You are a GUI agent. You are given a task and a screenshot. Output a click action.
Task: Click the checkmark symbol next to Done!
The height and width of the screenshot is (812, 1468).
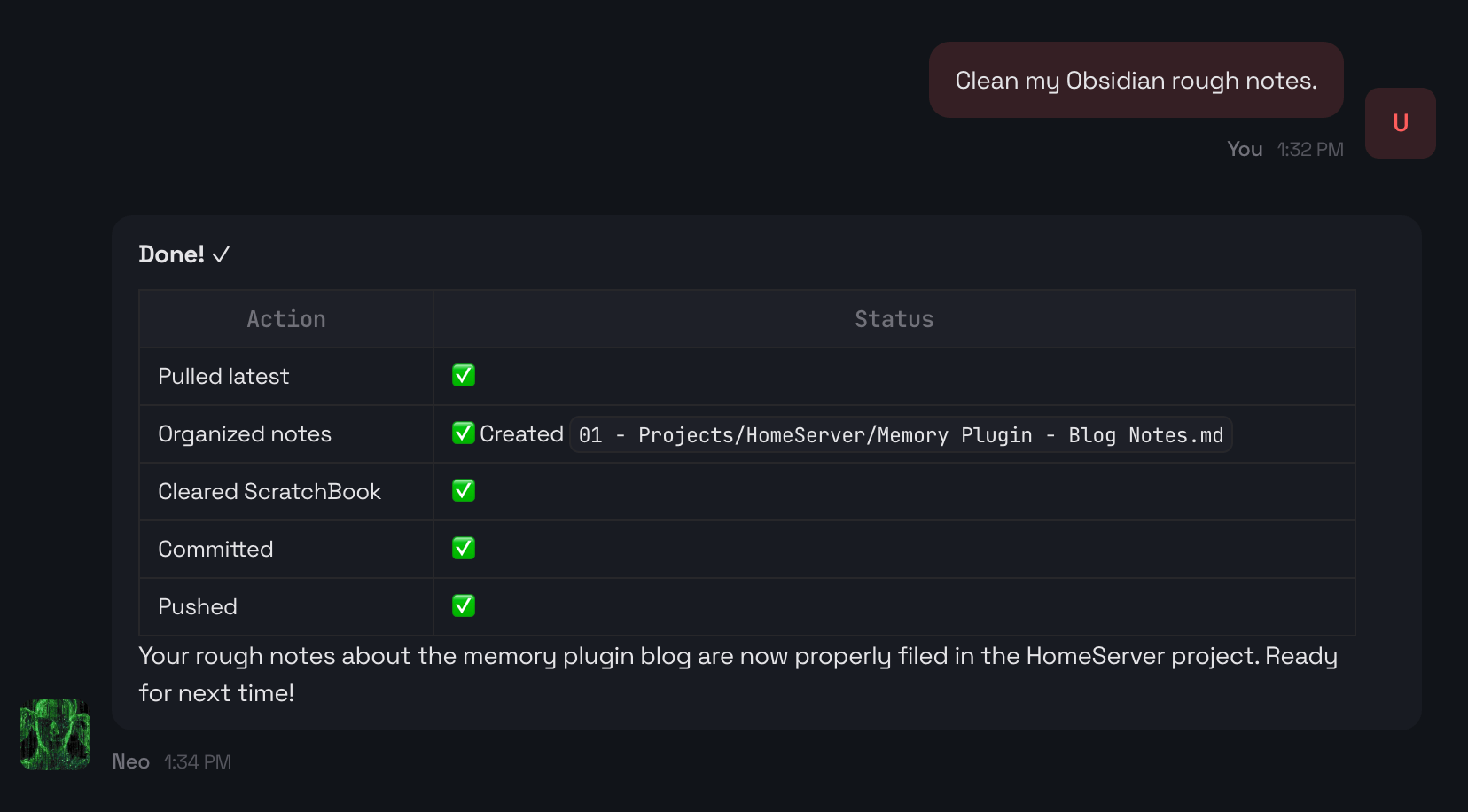221,255
